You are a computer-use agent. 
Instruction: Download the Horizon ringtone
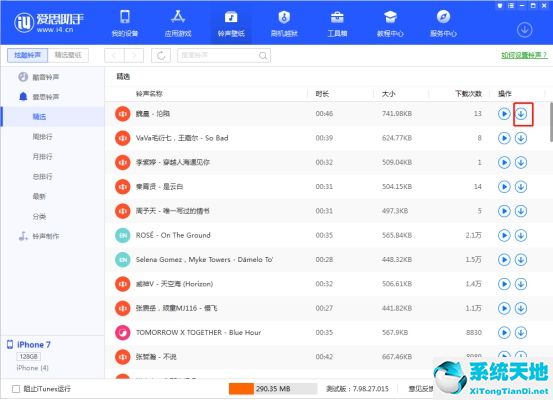coord(521,284)
